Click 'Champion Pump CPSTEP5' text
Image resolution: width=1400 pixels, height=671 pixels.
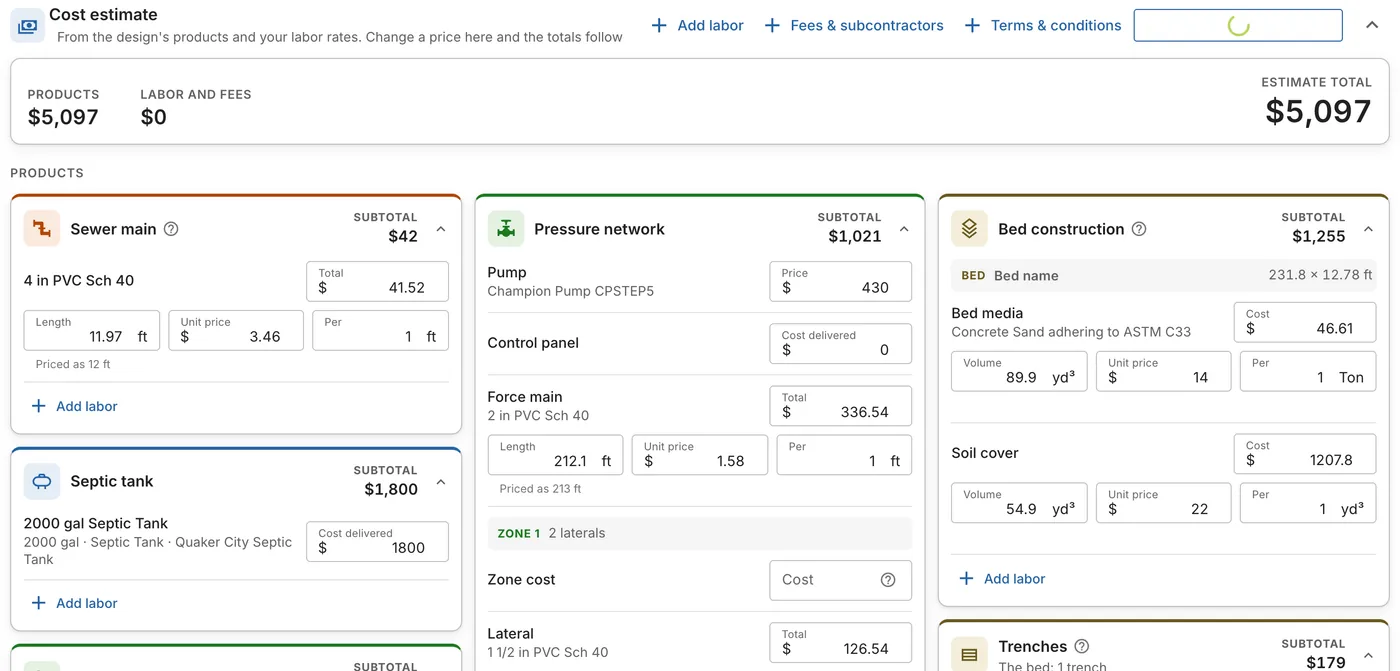click(570, 291)
